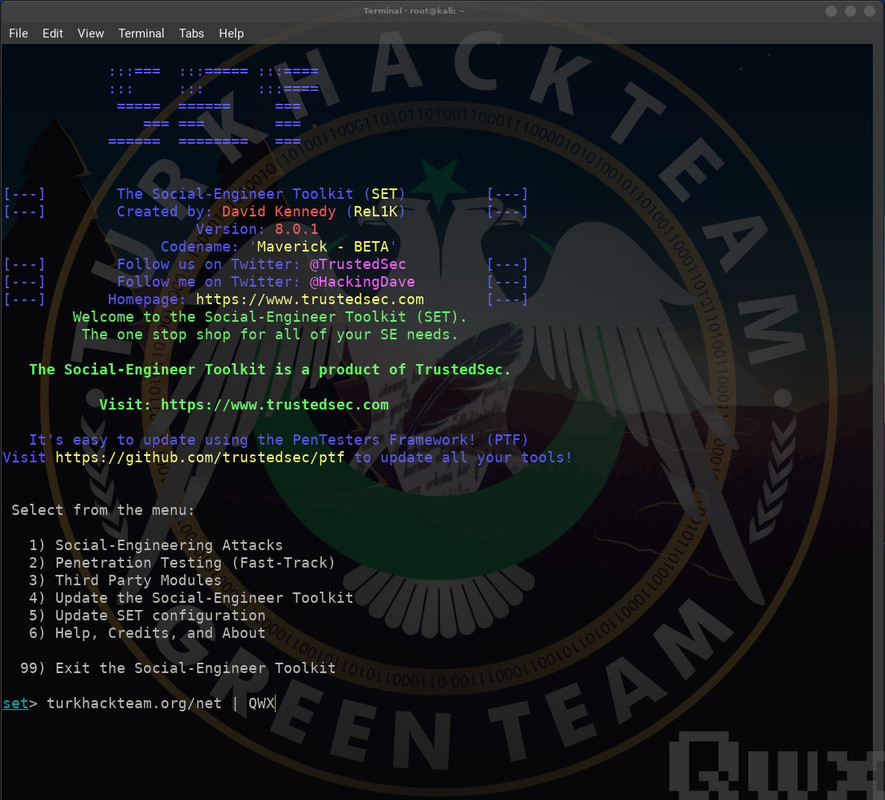Open the View menu
885x800 pixels.
click(x=91, y=33)
